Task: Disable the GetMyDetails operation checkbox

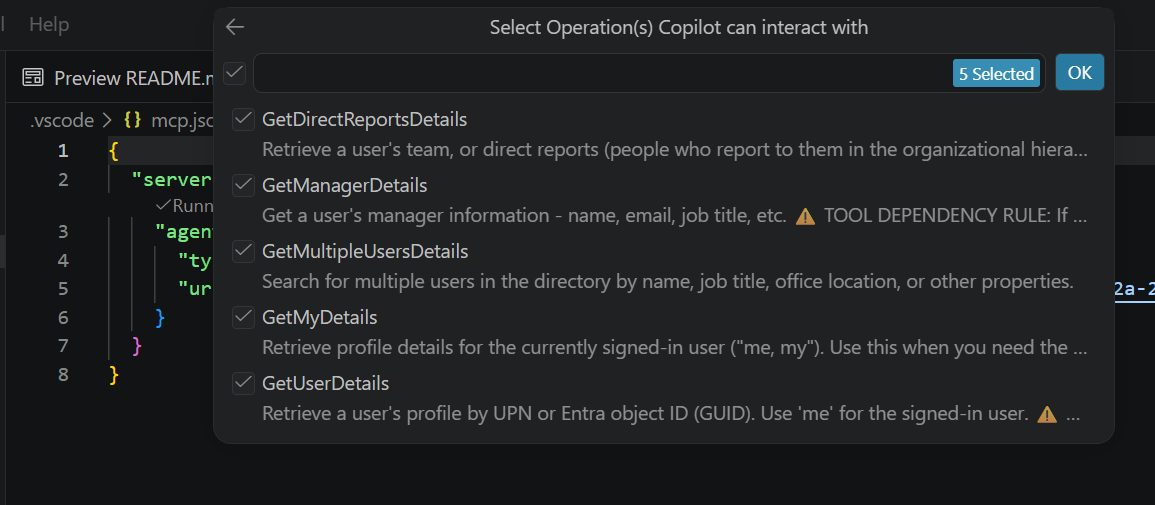Action: pyautogui.click(x=243, y=318)
